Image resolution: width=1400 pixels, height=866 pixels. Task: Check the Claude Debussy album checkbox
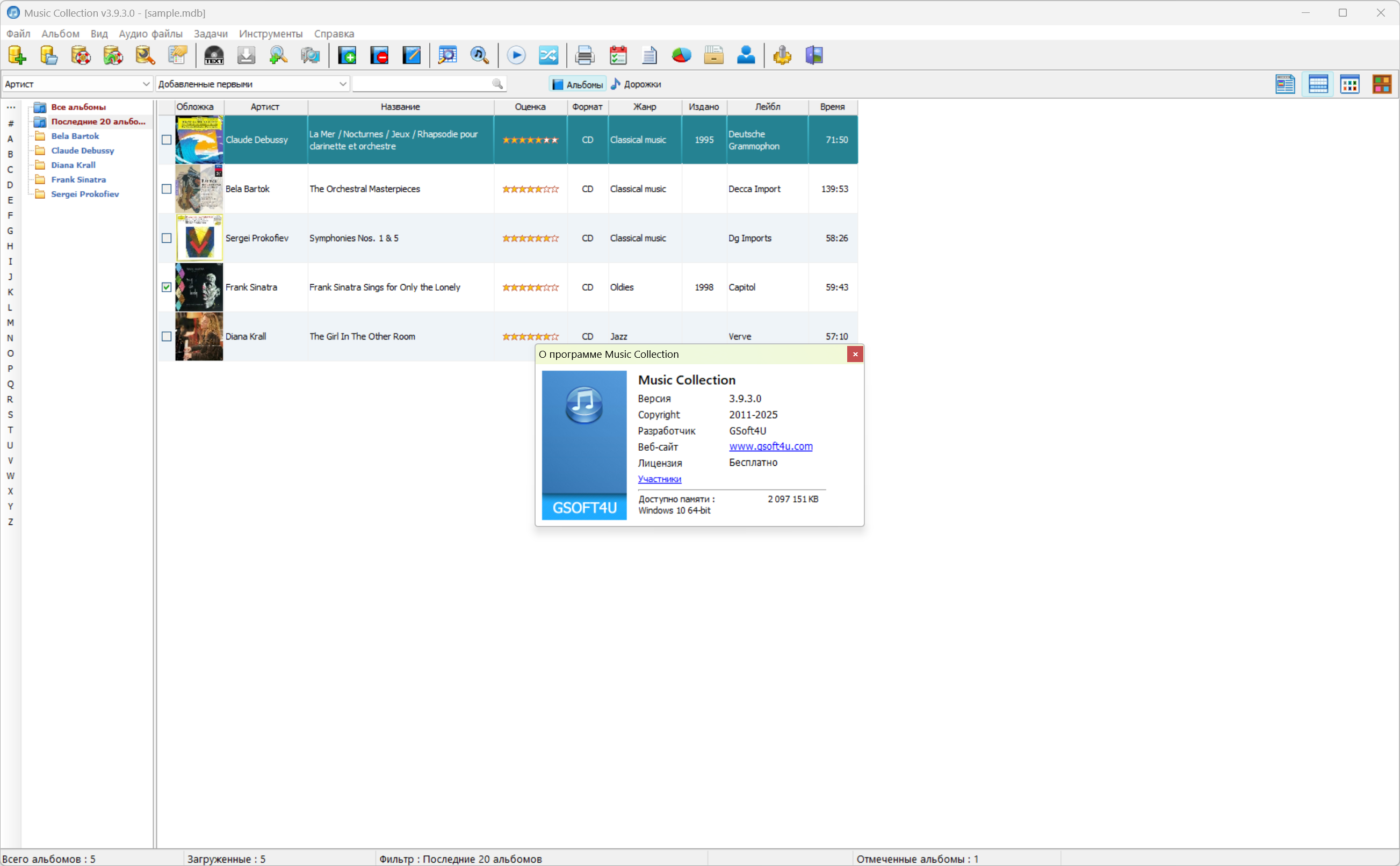click(166, 140)
